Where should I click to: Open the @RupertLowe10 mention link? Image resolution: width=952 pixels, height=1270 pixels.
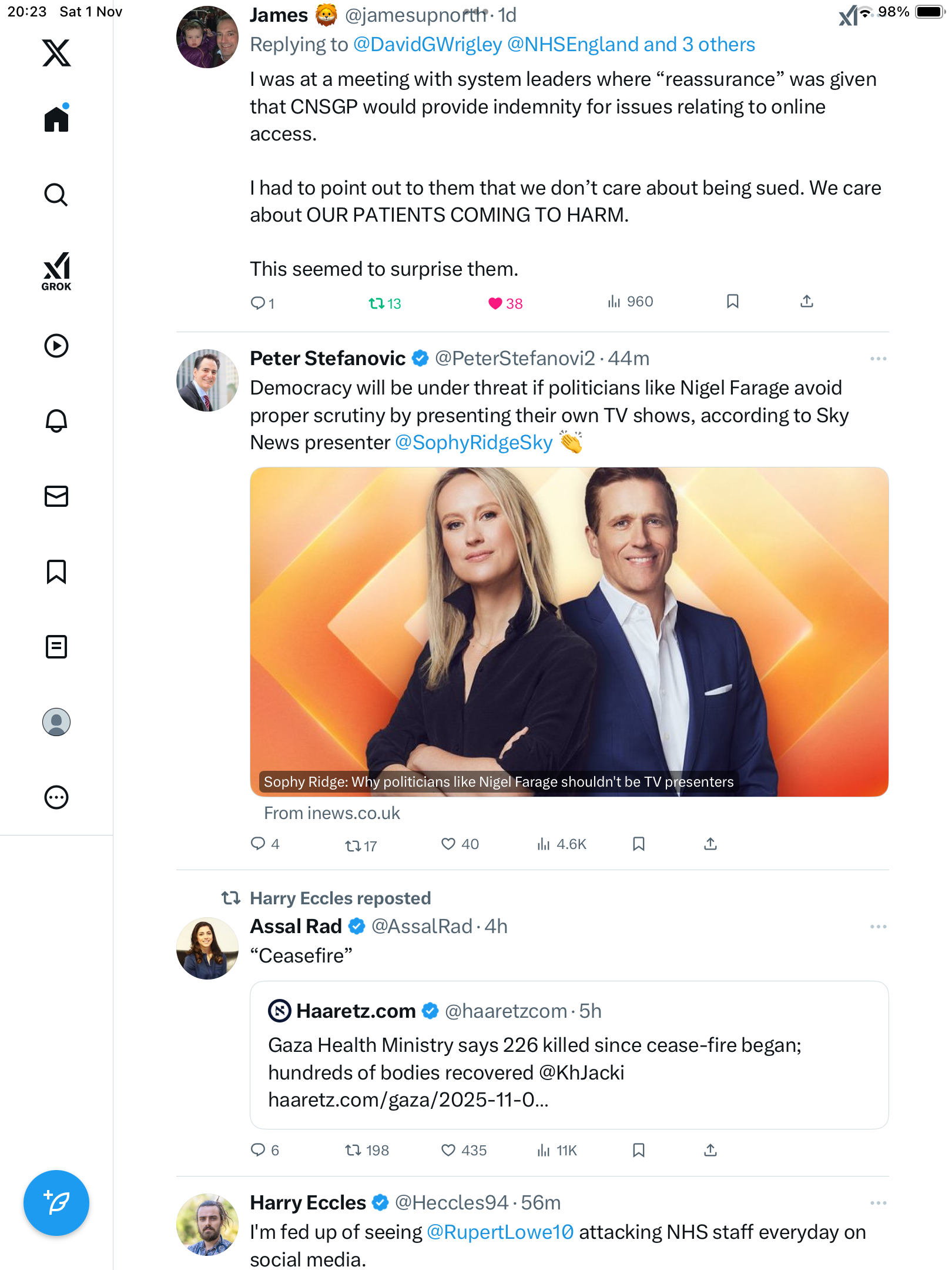500,1232
